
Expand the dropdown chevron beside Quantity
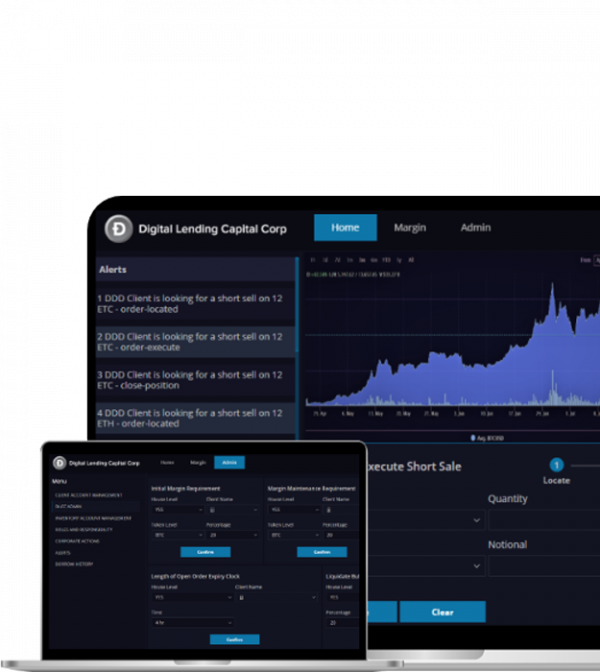click(477, 520)
